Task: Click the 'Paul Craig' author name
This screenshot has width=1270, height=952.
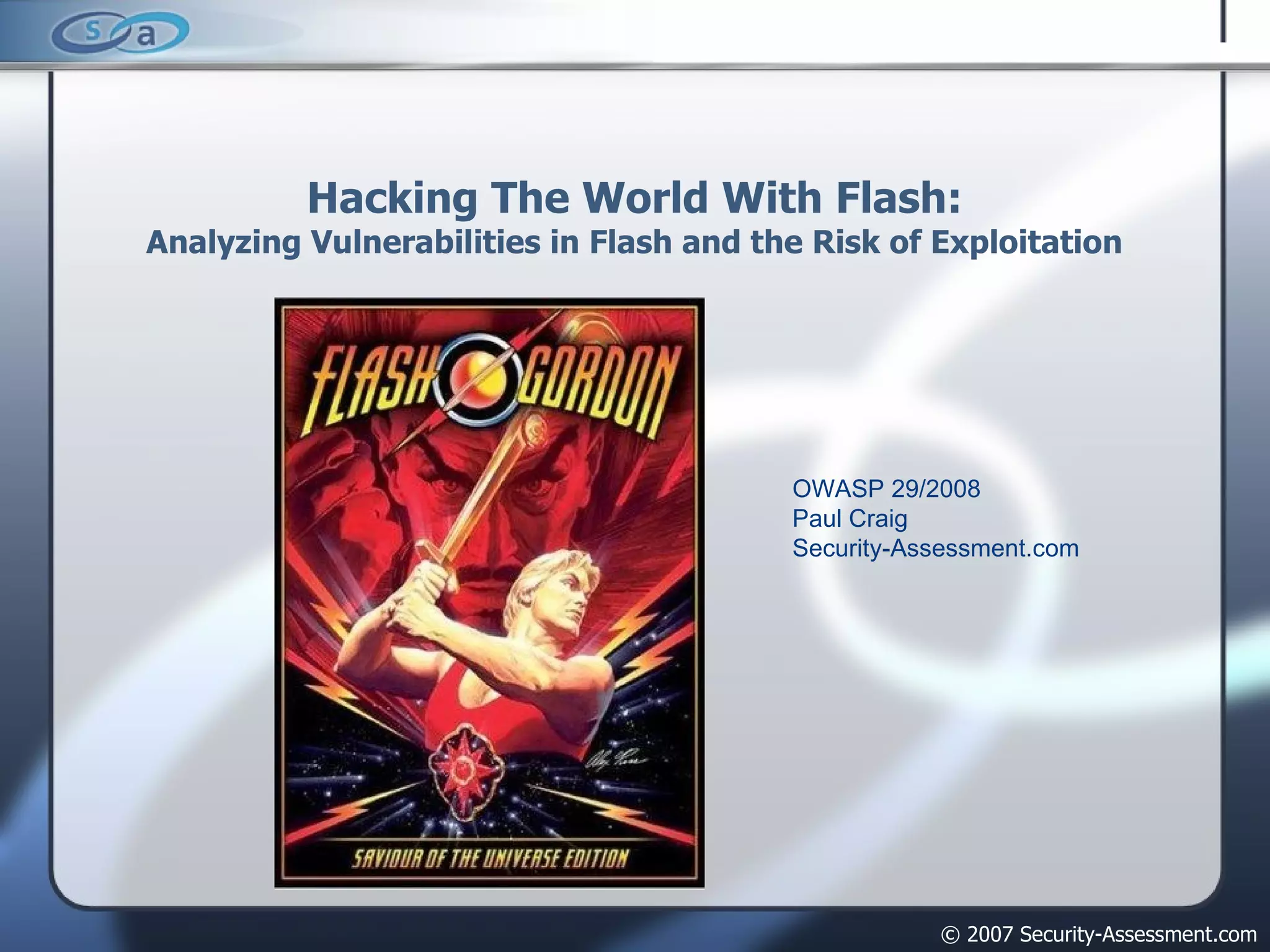Action: pyautogui.click(x=849, y=519)
